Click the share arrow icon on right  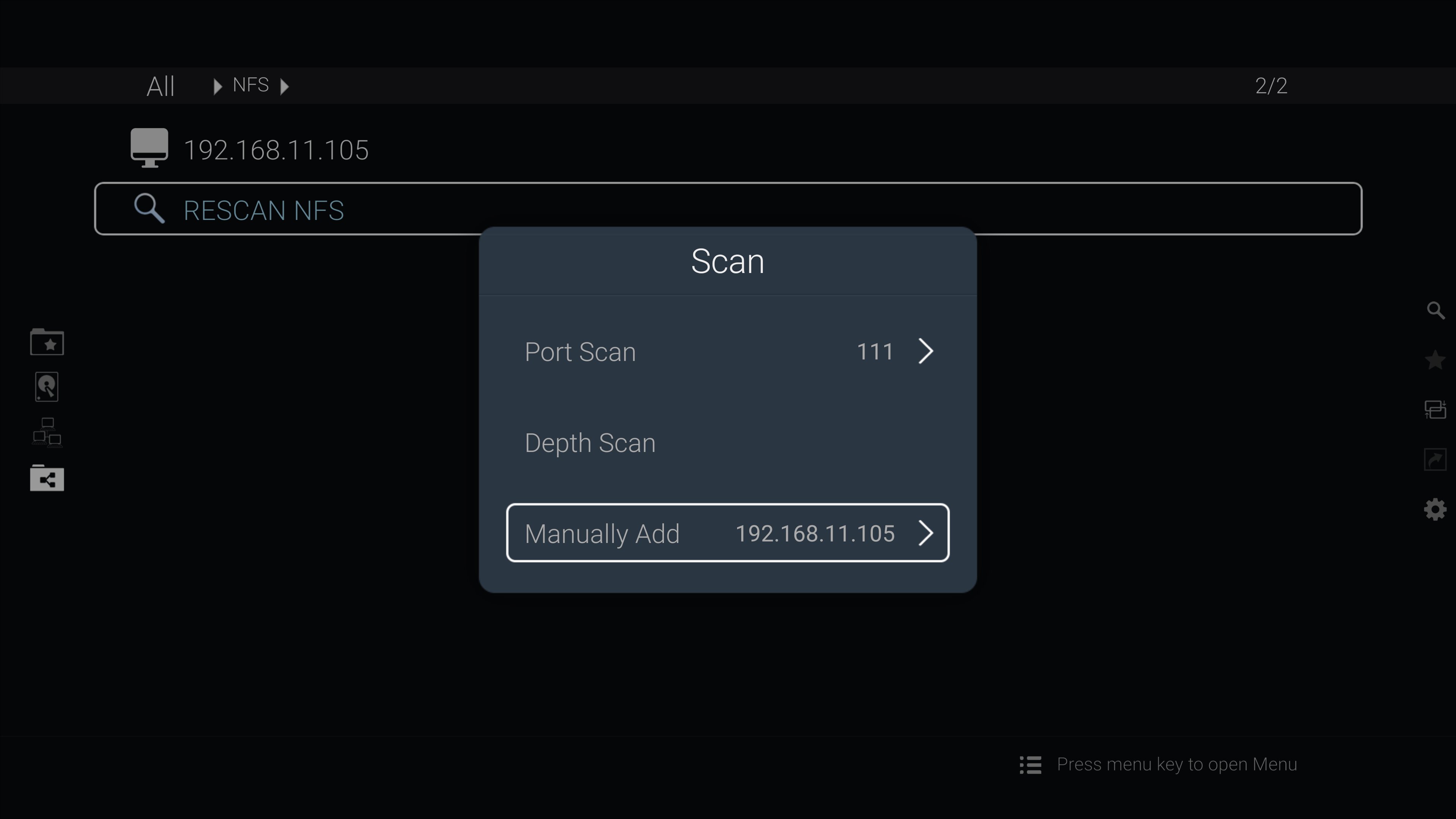[1436, 460]
